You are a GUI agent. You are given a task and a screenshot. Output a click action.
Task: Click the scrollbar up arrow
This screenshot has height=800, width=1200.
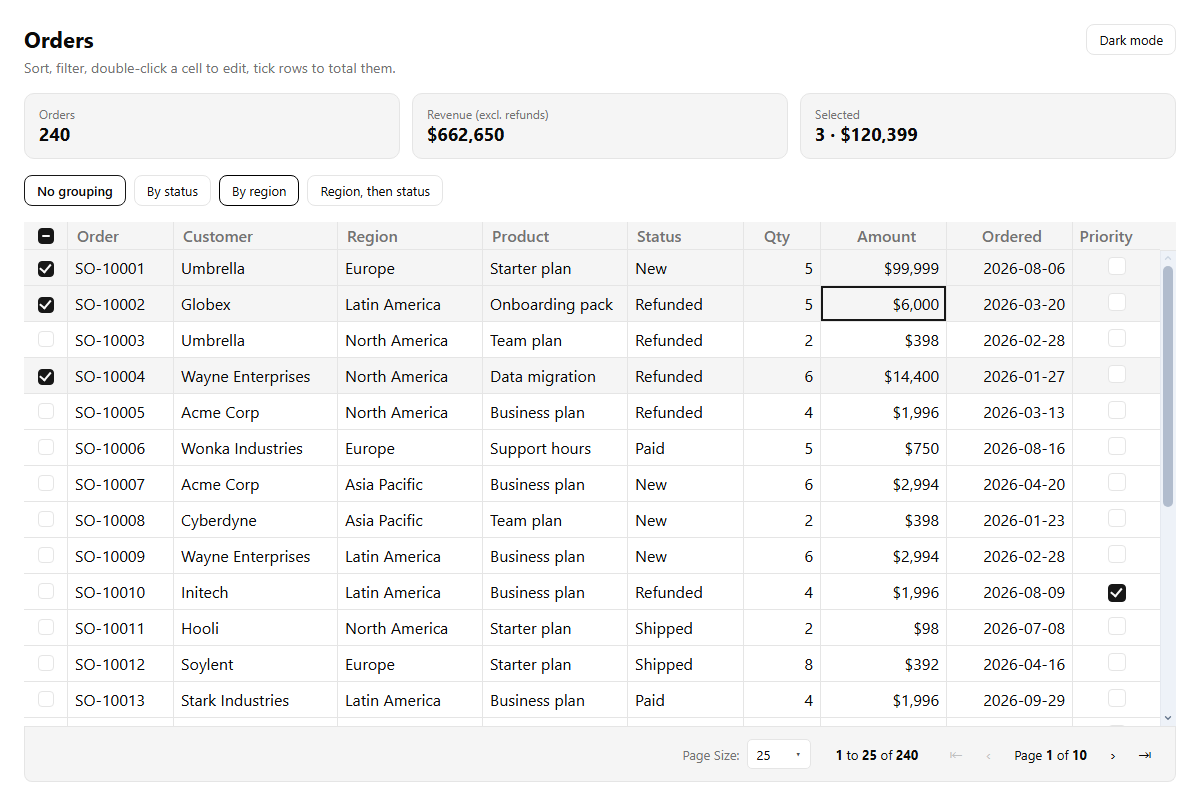tap(1168, 258)
